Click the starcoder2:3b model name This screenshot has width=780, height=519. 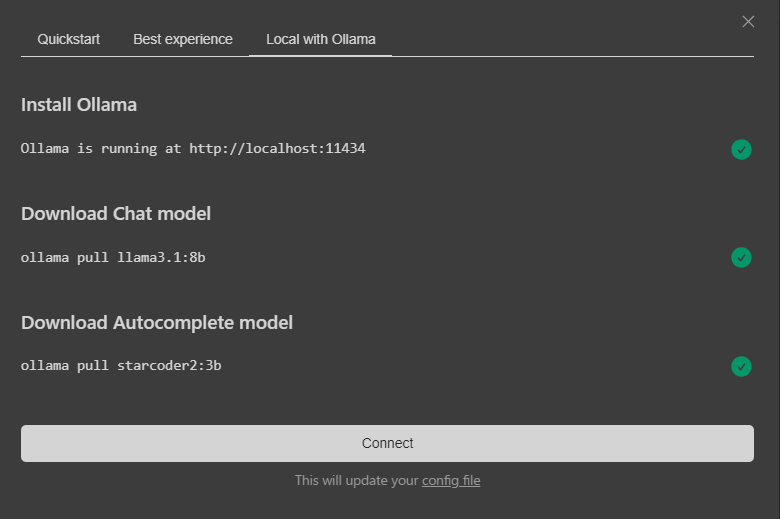click(x=169, y=366)
